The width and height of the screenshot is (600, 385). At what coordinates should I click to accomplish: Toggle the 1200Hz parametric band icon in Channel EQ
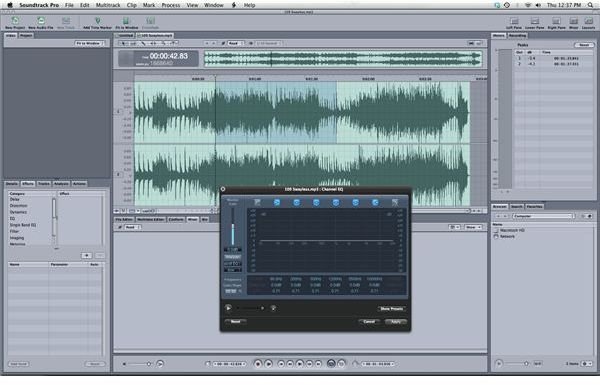click(x=336, y=202)
